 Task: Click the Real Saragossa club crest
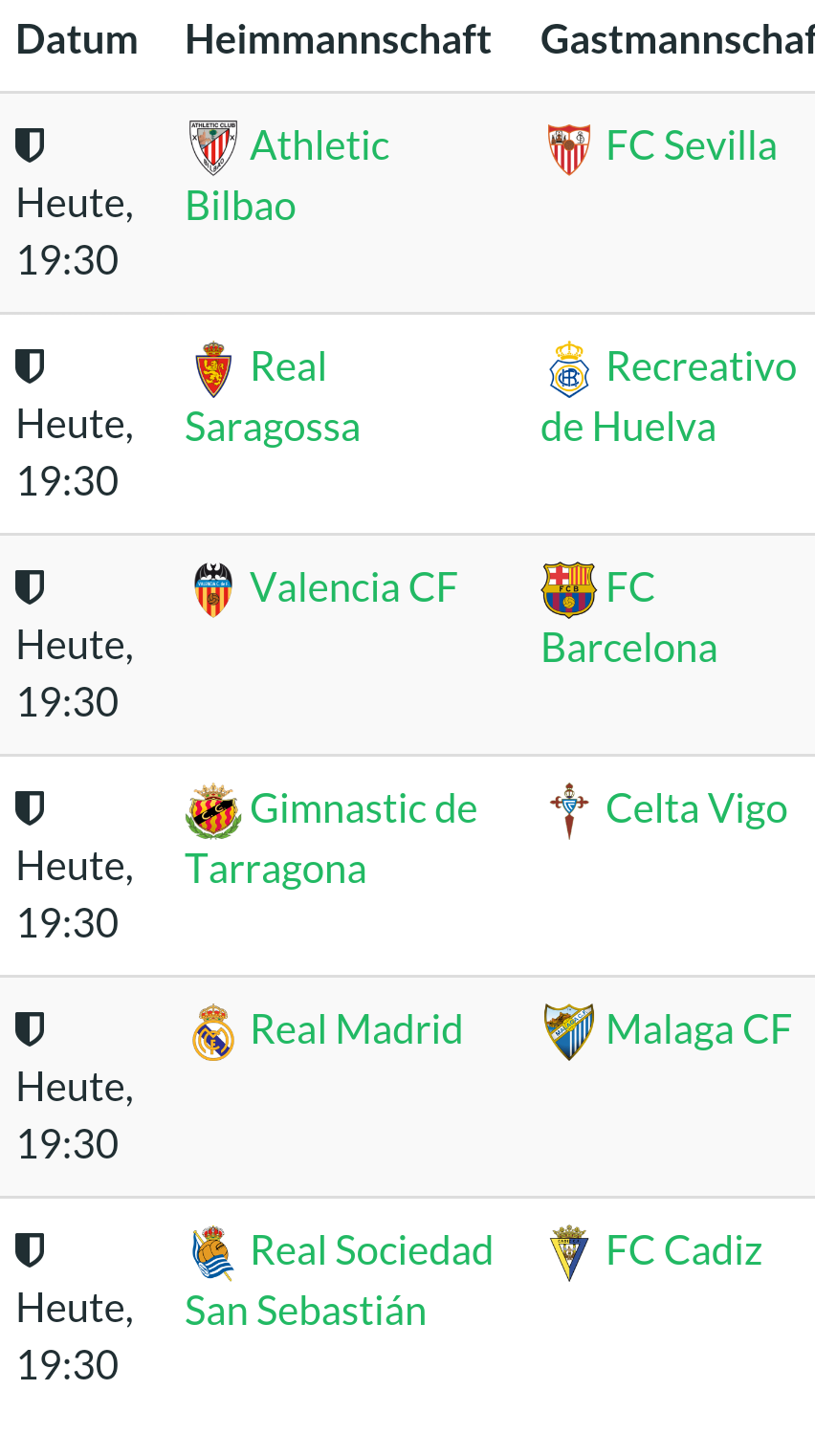click(x=212, y=369)
